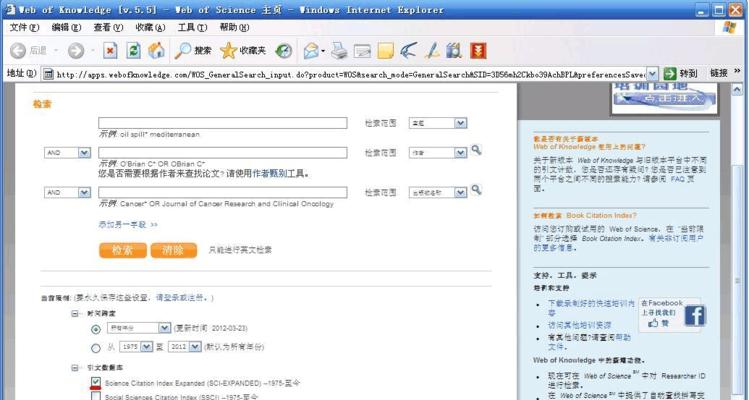Click the Forward arrow toolbar button
This screenshot has width=749, height=400.
(x=75, y=51)
